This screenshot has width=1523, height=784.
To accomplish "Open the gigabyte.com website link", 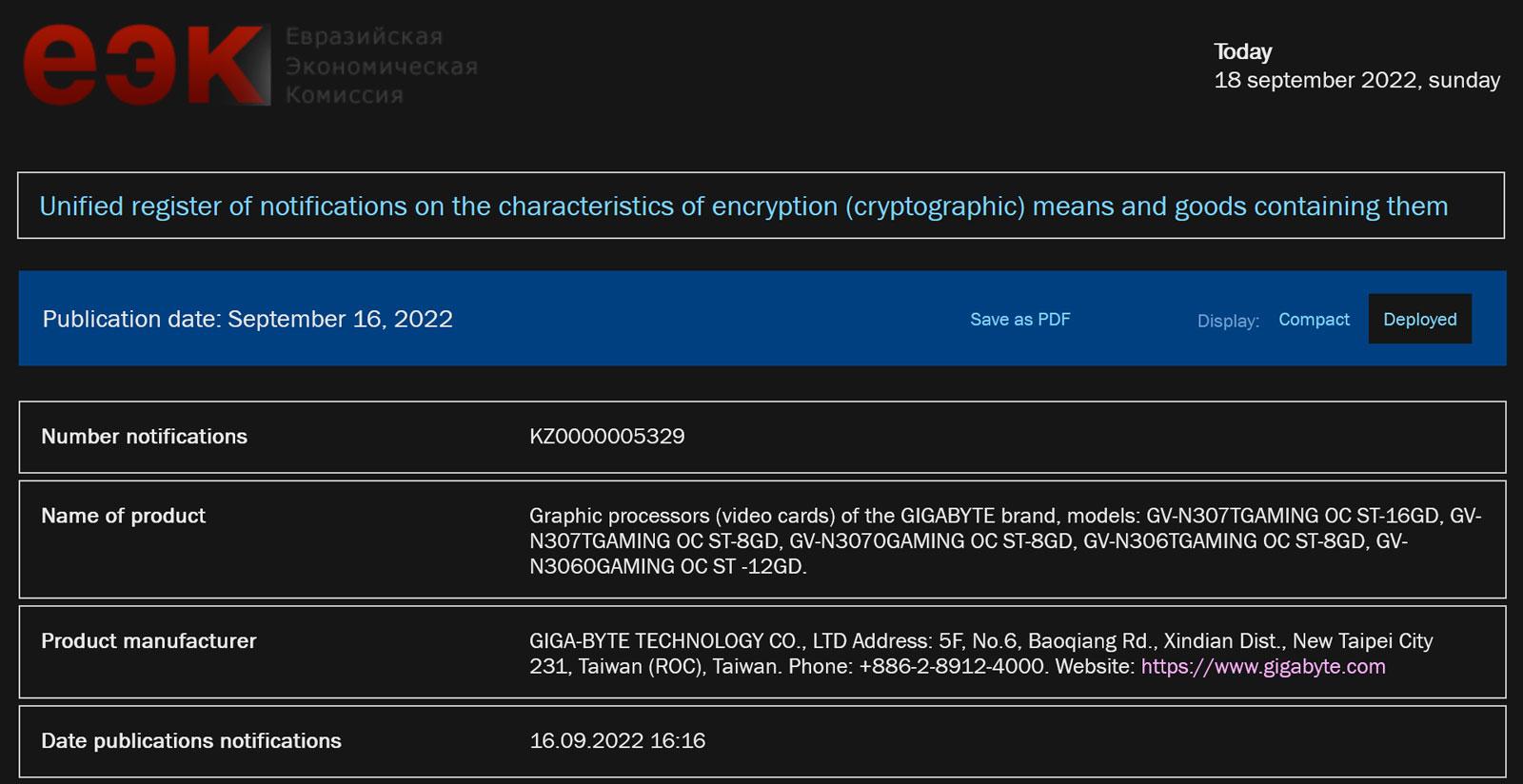I will pos(1262,667).
